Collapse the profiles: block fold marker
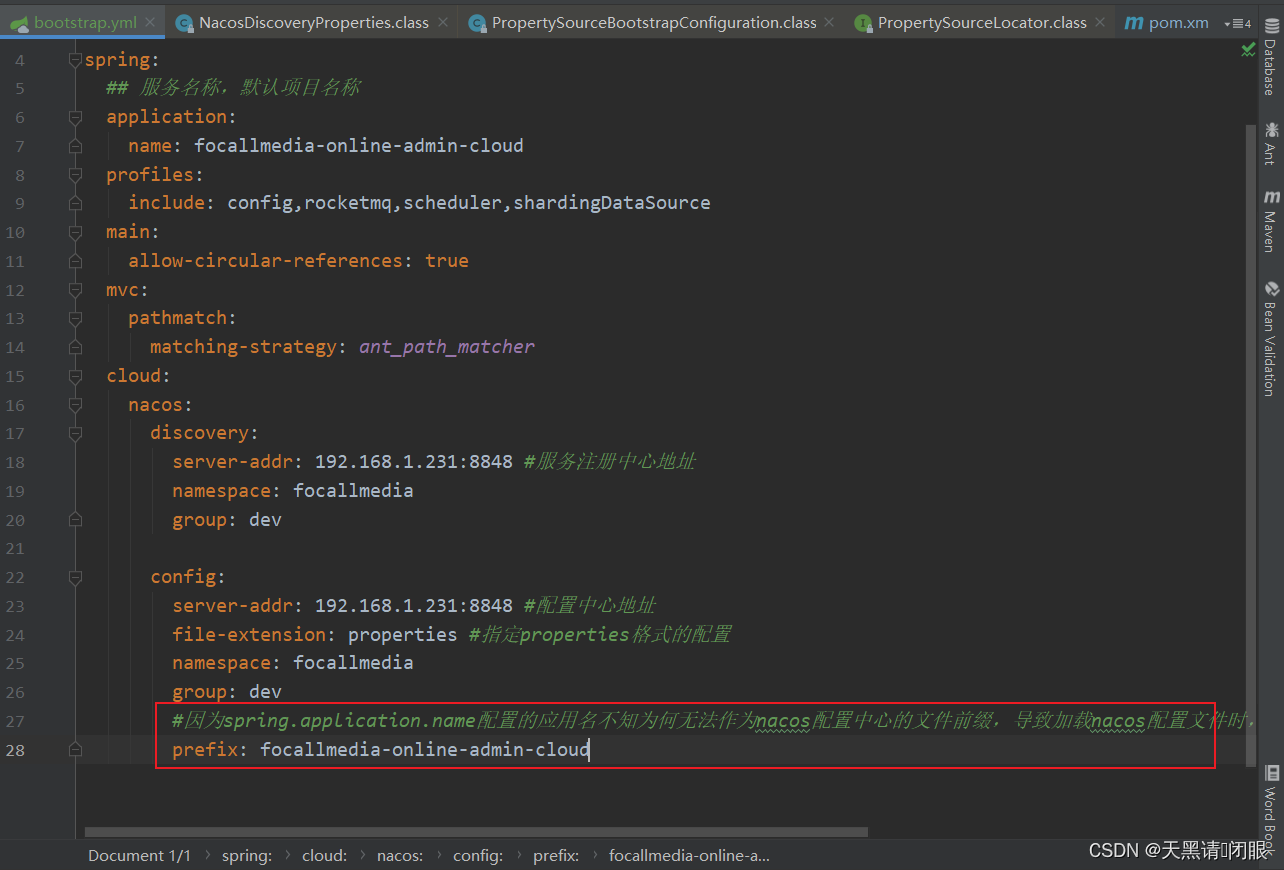 point(75,175)
